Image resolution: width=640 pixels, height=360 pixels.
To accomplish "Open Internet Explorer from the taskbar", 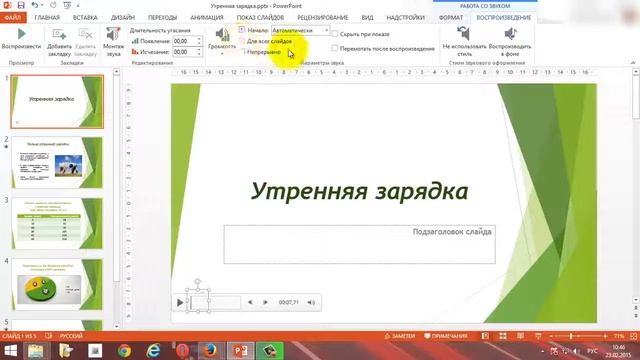I will tap(153, 351).
